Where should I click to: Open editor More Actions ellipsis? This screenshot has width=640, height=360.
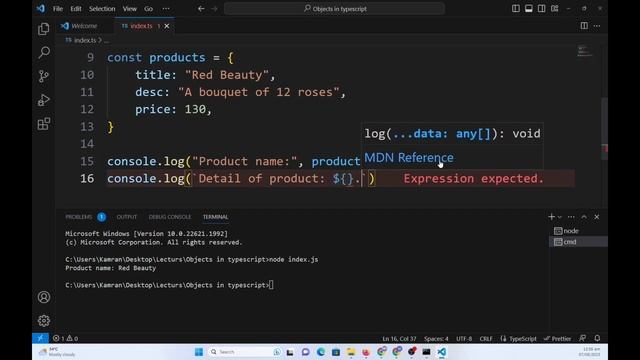pos(597,26)
